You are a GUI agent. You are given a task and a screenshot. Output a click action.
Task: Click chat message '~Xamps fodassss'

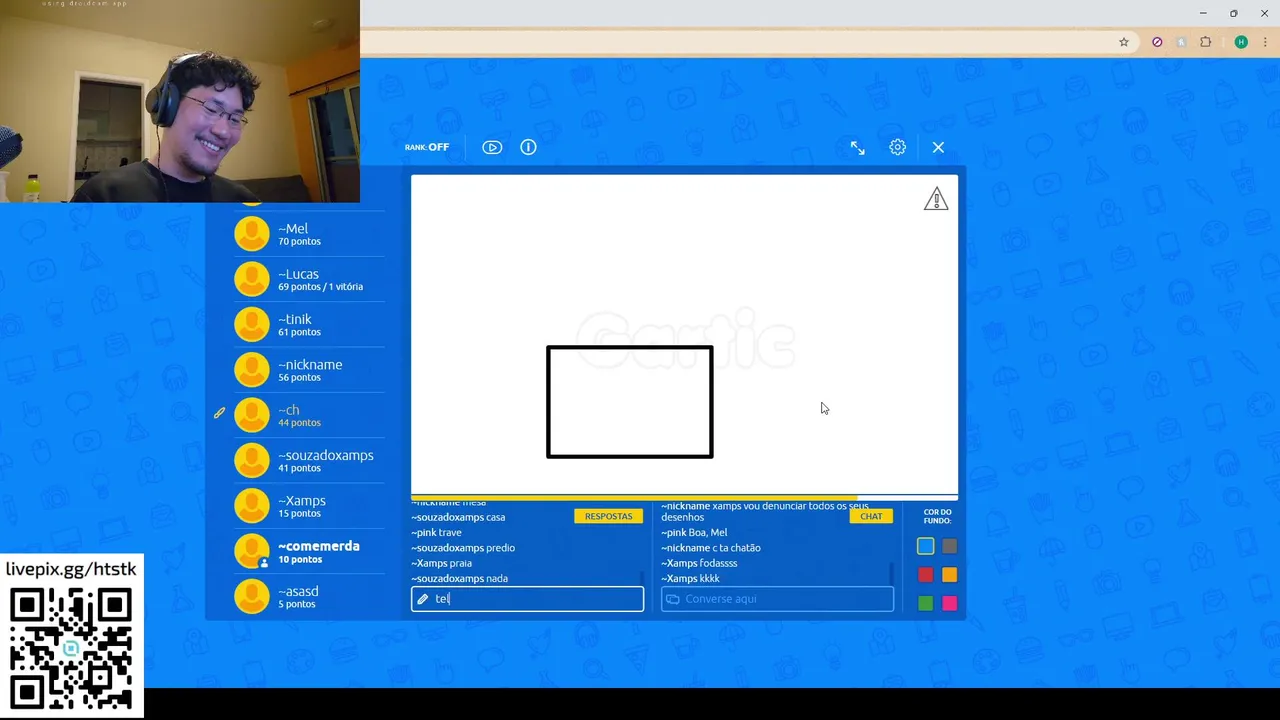point(699,563)
